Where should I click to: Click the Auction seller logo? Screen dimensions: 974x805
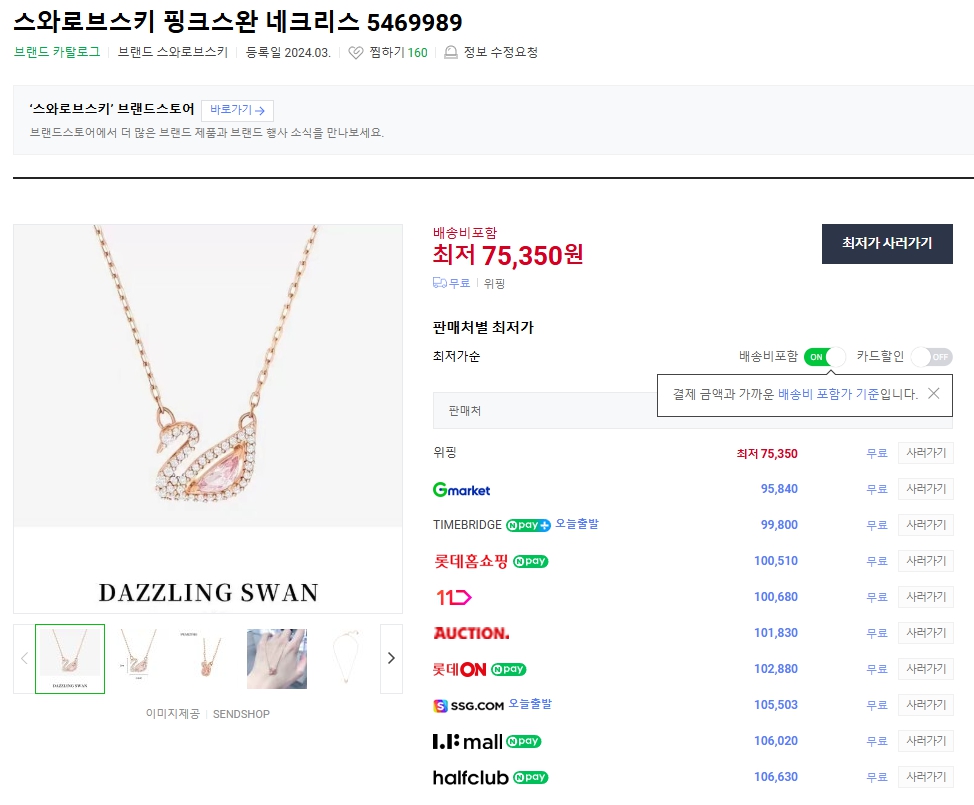pyautogui.click(x=471, y=633)
